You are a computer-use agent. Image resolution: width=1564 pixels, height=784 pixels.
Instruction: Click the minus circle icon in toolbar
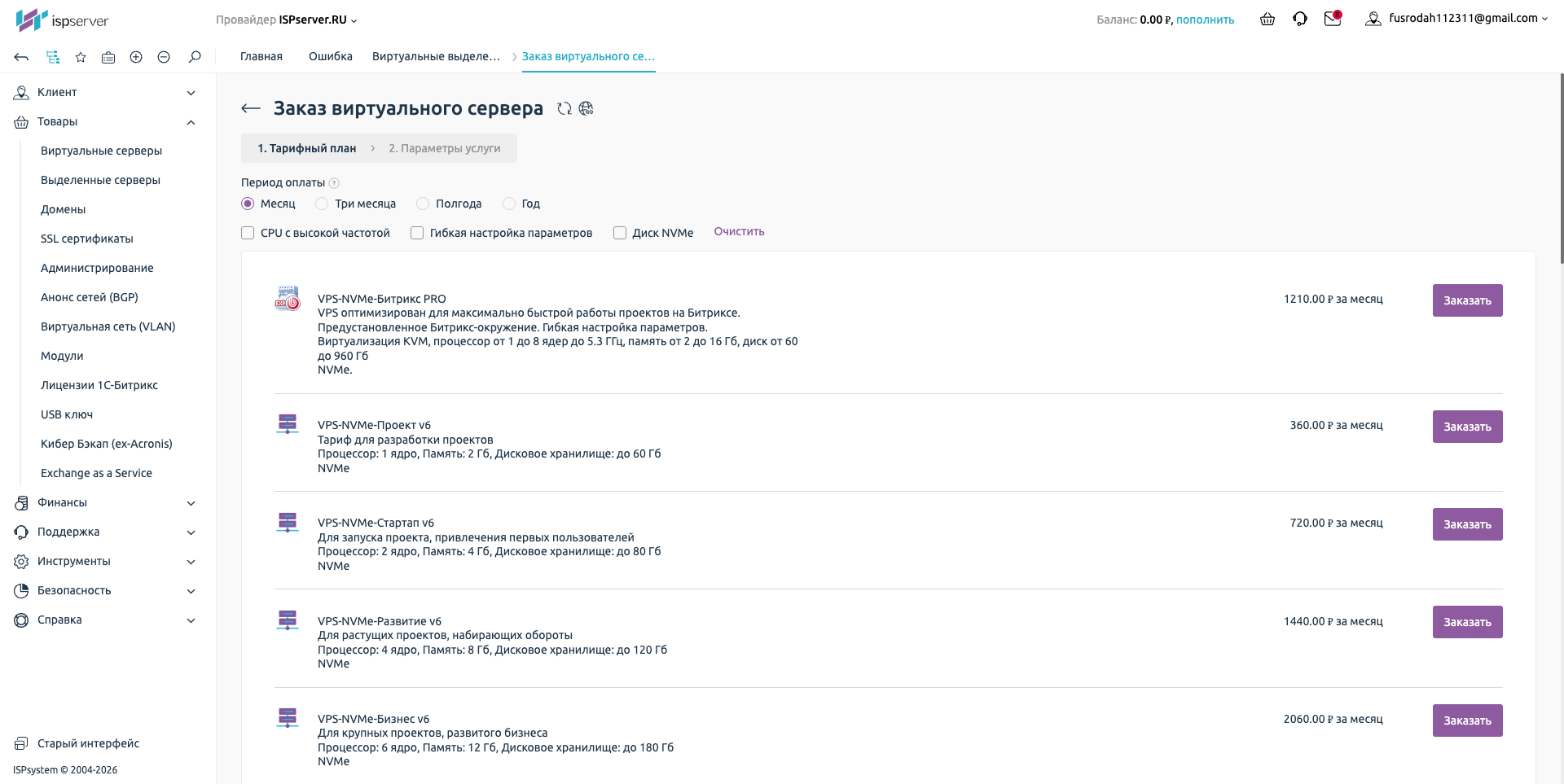coord(164,57)
